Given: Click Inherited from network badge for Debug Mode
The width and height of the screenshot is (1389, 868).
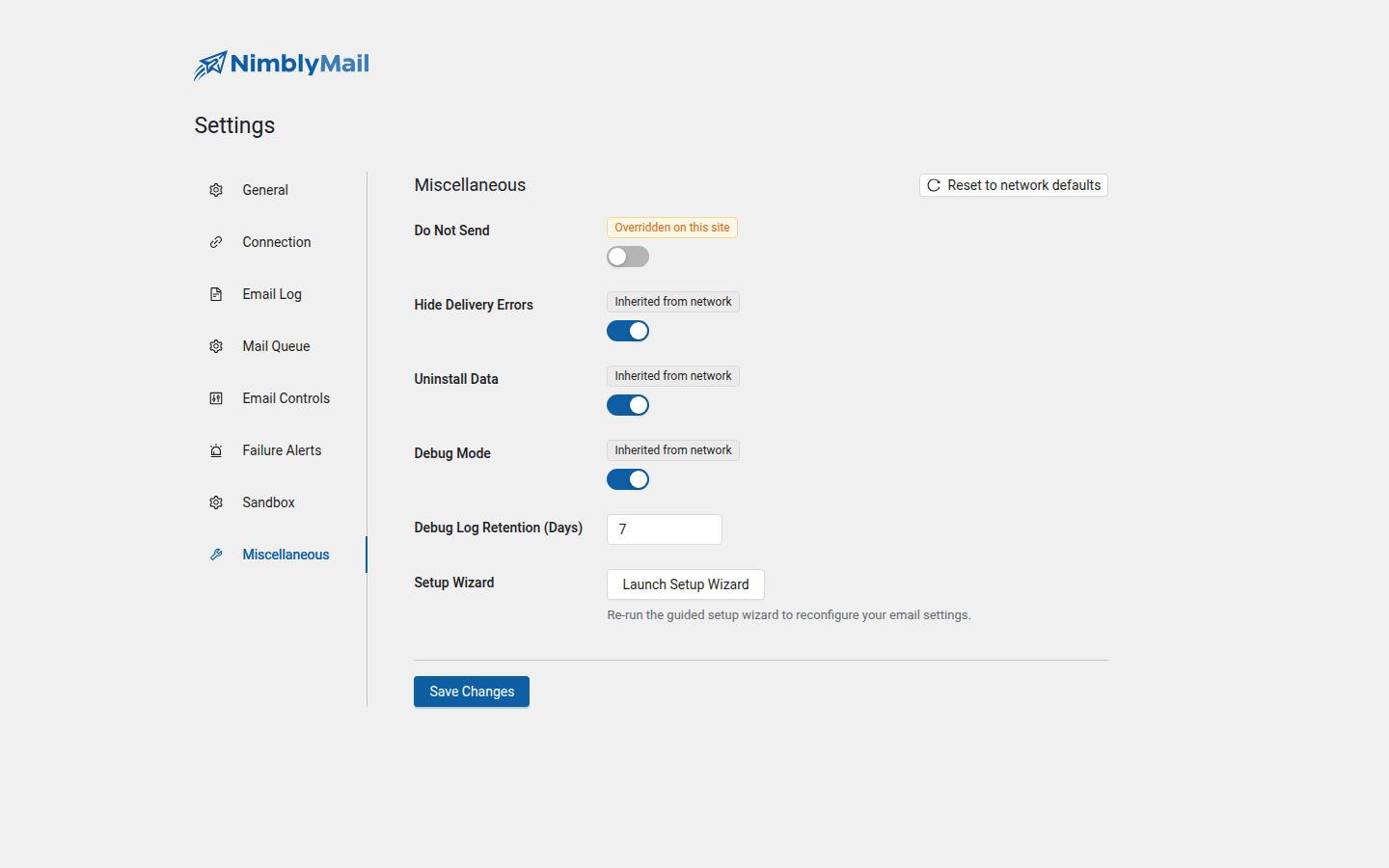Looking at the screenshot, I should [673, 450].
